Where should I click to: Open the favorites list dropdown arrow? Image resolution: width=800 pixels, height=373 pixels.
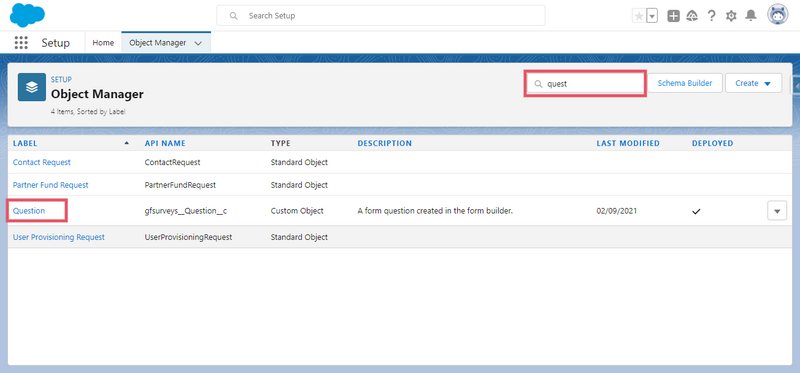click(652, 16)
